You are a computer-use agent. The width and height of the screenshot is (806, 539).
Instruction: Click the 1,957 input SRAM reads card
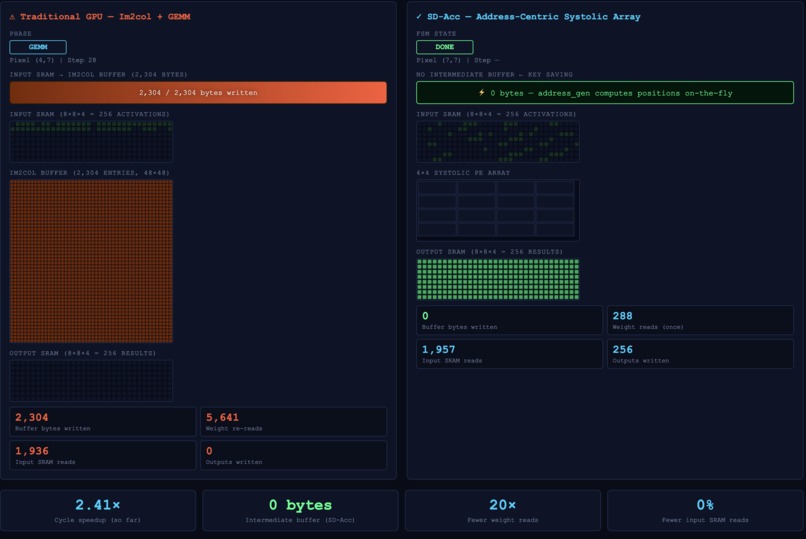pyautogui.click(x=509, y=354)
